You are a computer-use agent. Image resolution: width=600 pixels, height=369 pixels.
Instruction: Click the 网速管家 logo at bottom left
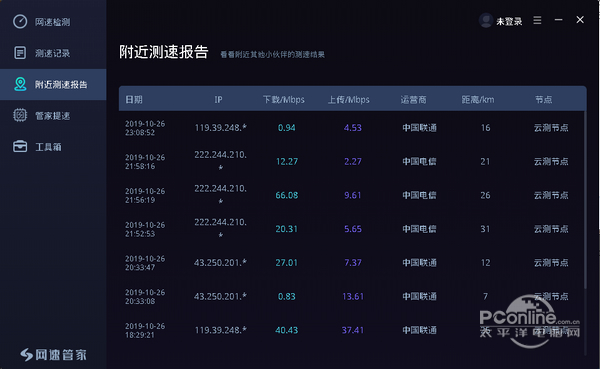[53, 355]
